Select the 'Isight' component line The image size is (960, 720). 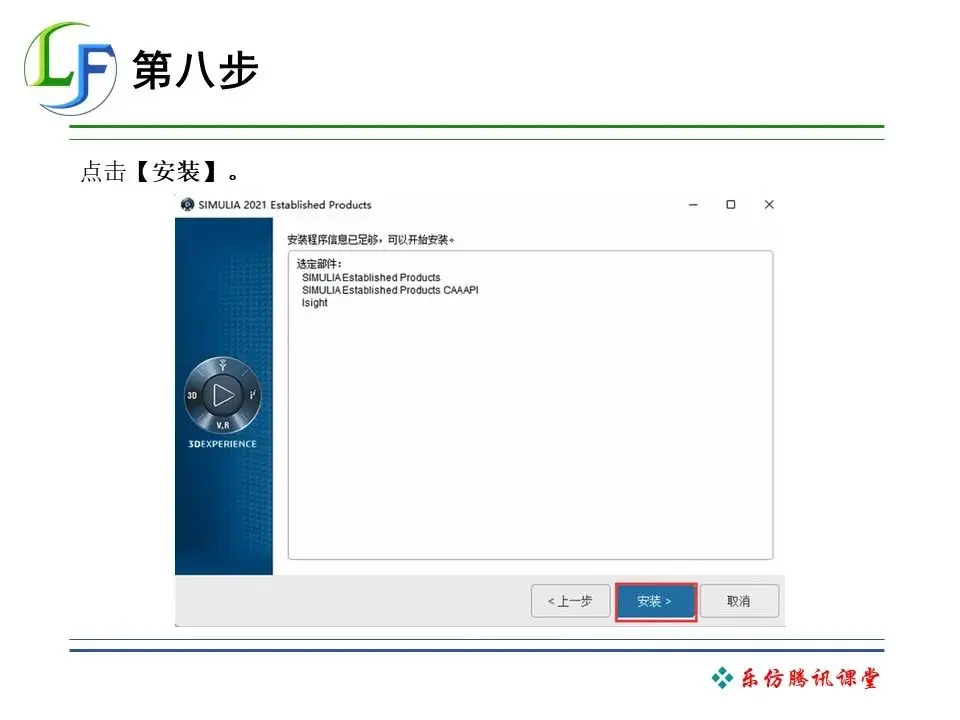(x=315, y=303)
